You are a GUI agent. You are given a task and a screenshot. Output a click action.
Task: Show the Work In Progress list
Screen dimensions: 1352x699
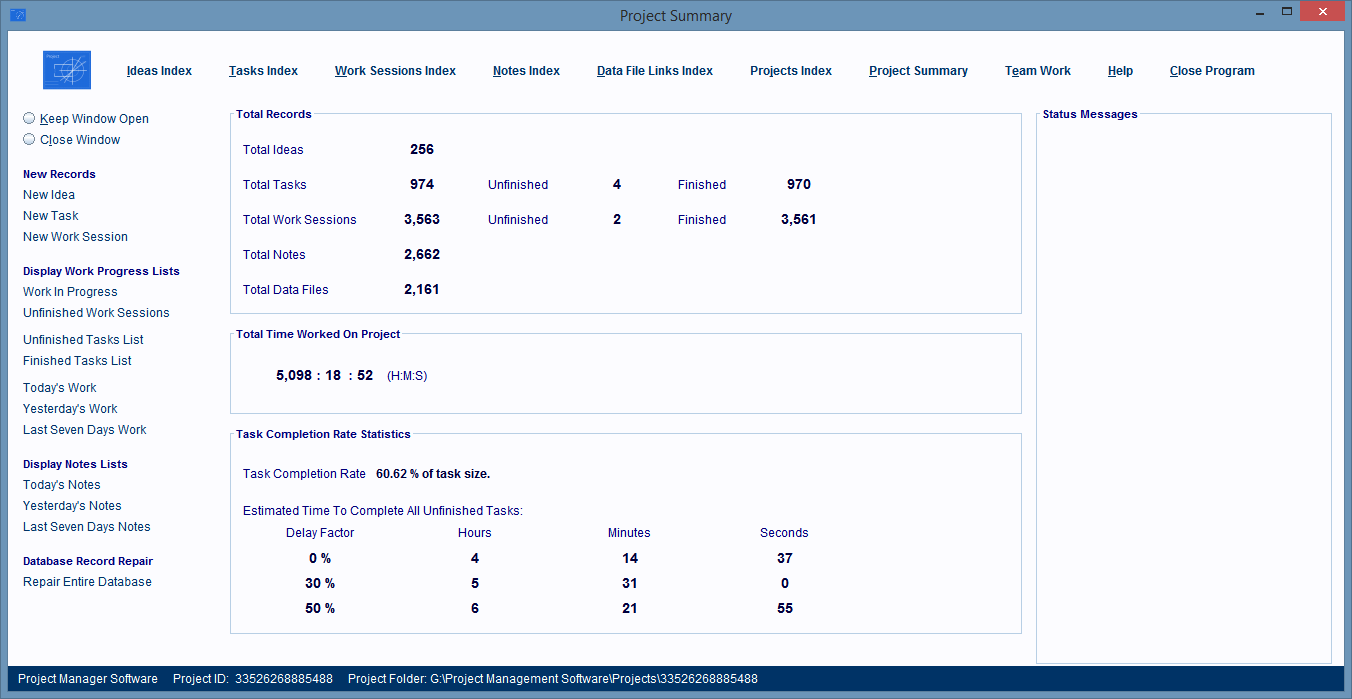coord(70,292)
